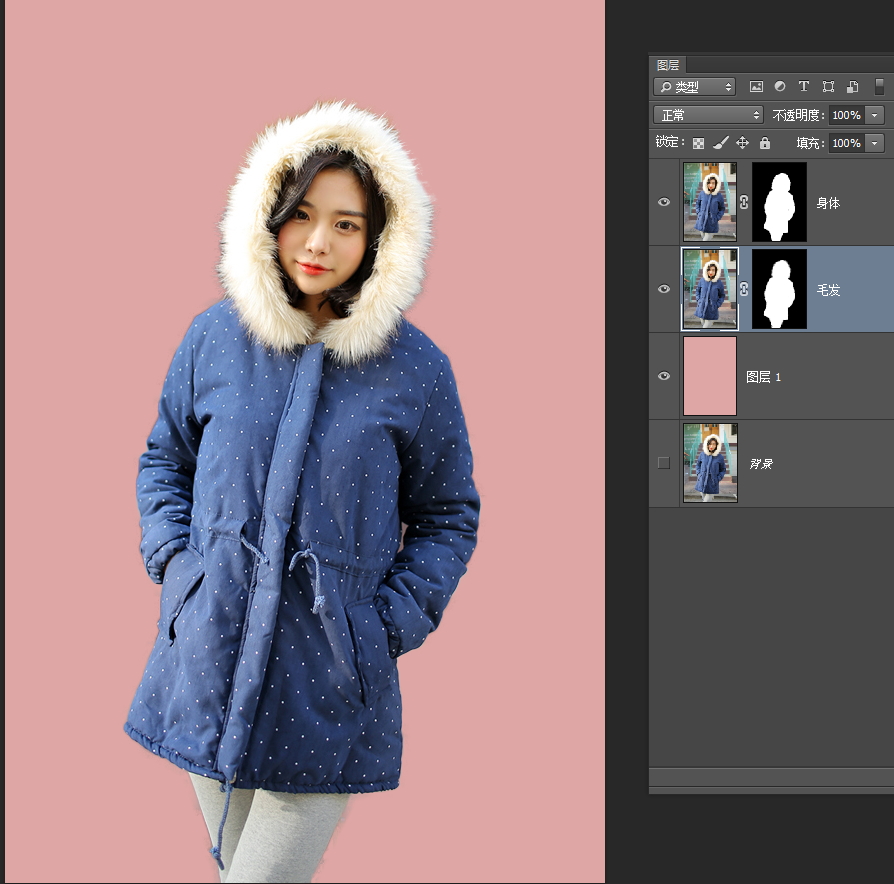Click chain link icon on 毛发 layer
Viewport: 894px width, 884px height.
point(744,289)
